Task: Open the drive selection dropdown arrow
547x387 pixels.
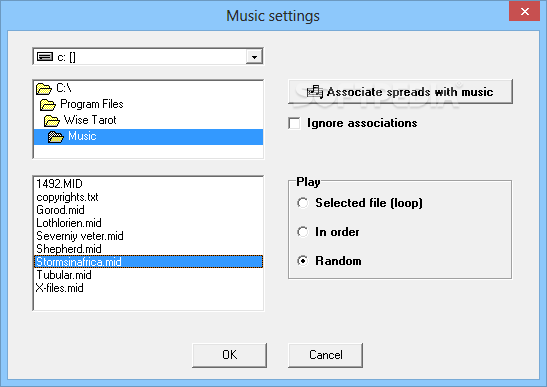Action: (254, 57)
